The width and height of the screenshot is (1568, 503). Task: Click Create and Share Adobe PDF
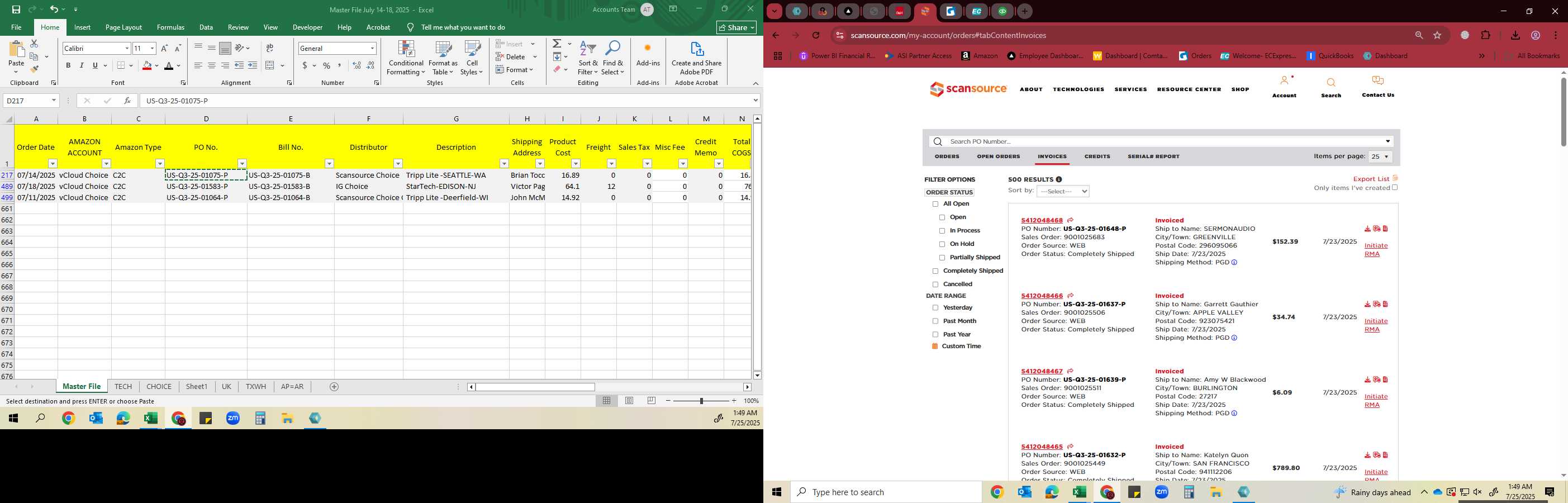coord(696,58)
